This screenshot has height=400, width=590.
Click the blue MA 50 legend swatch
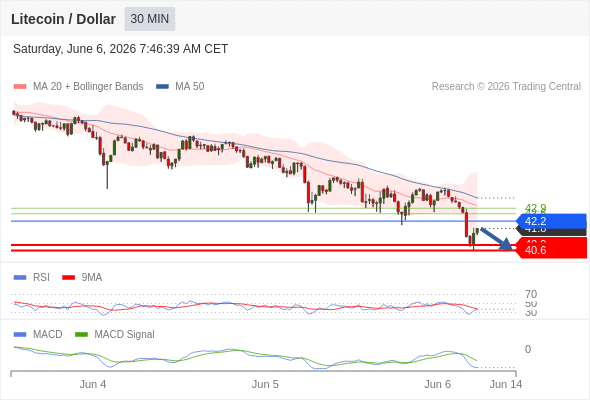tap(162, 87)
